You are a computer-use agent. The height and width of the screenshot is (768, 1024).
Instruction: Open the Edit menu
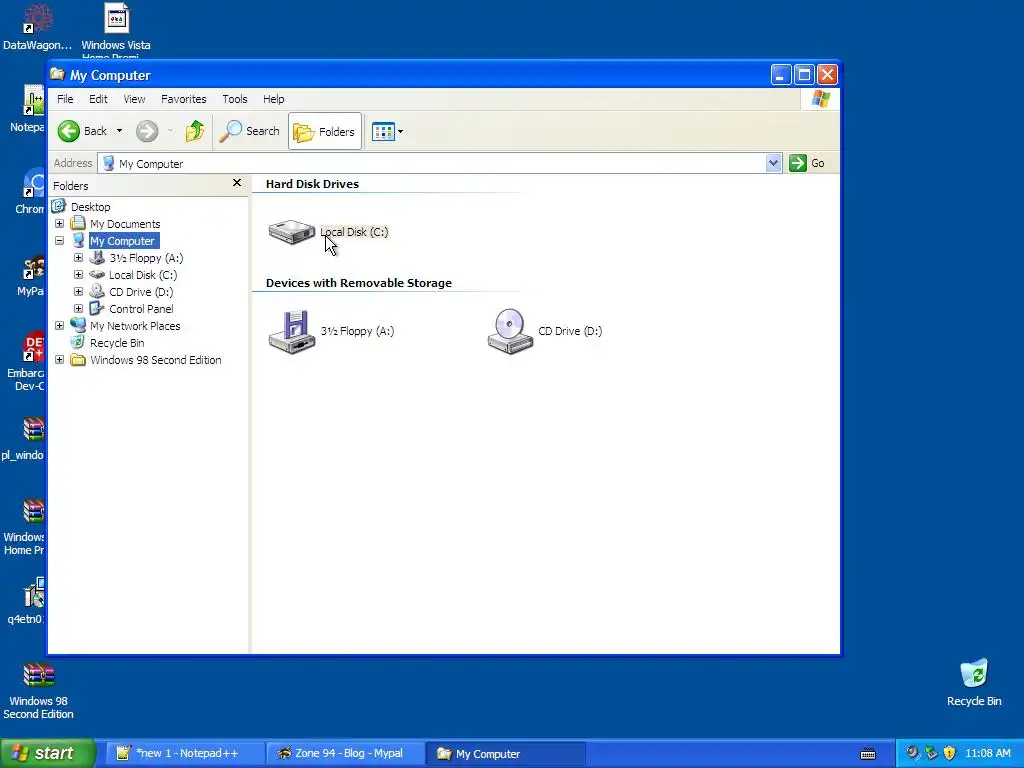pyautogui.click(x=98, y=99)
